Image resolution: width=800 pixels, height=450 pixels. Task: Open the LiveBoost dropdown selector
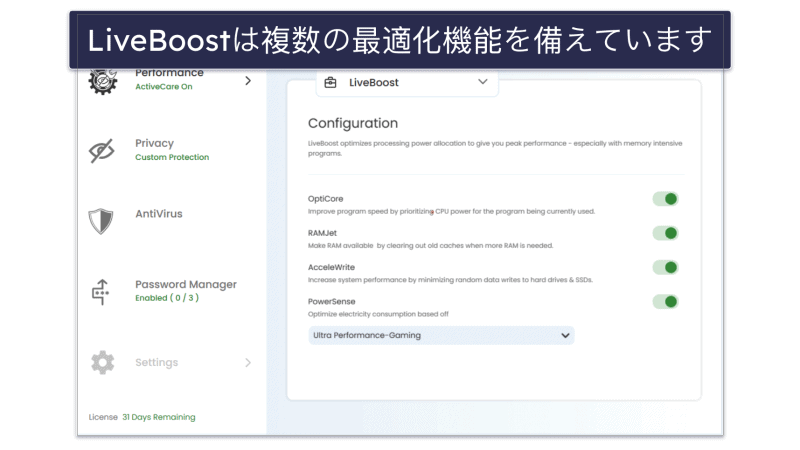407,83
